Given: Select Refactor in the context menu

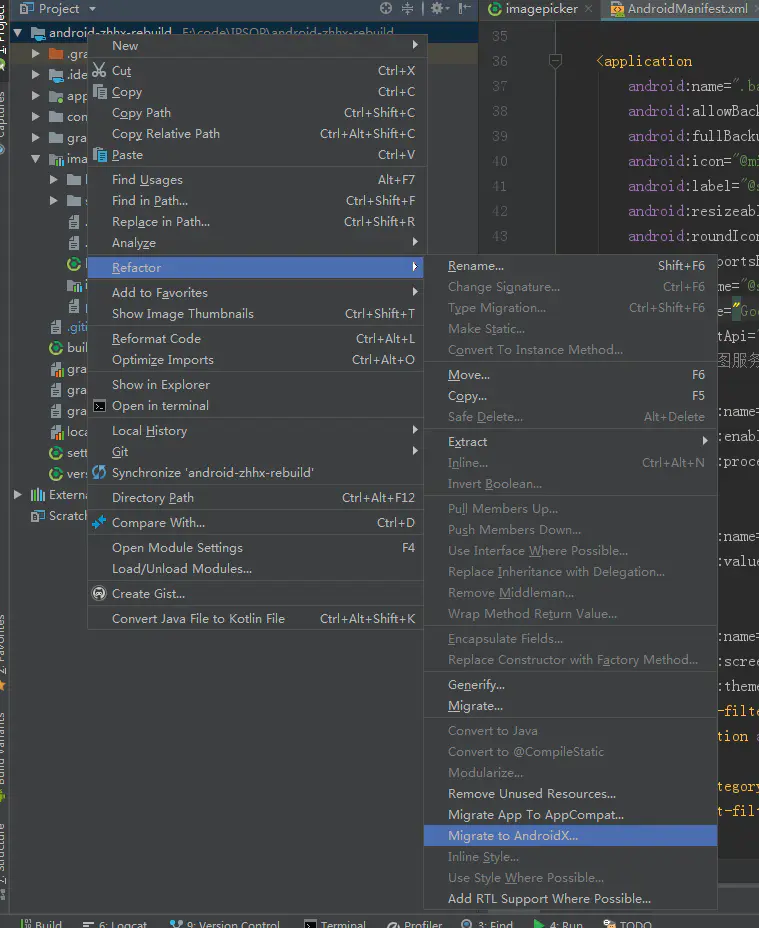Looking at the screenshot, I should (x=256, y=268).
